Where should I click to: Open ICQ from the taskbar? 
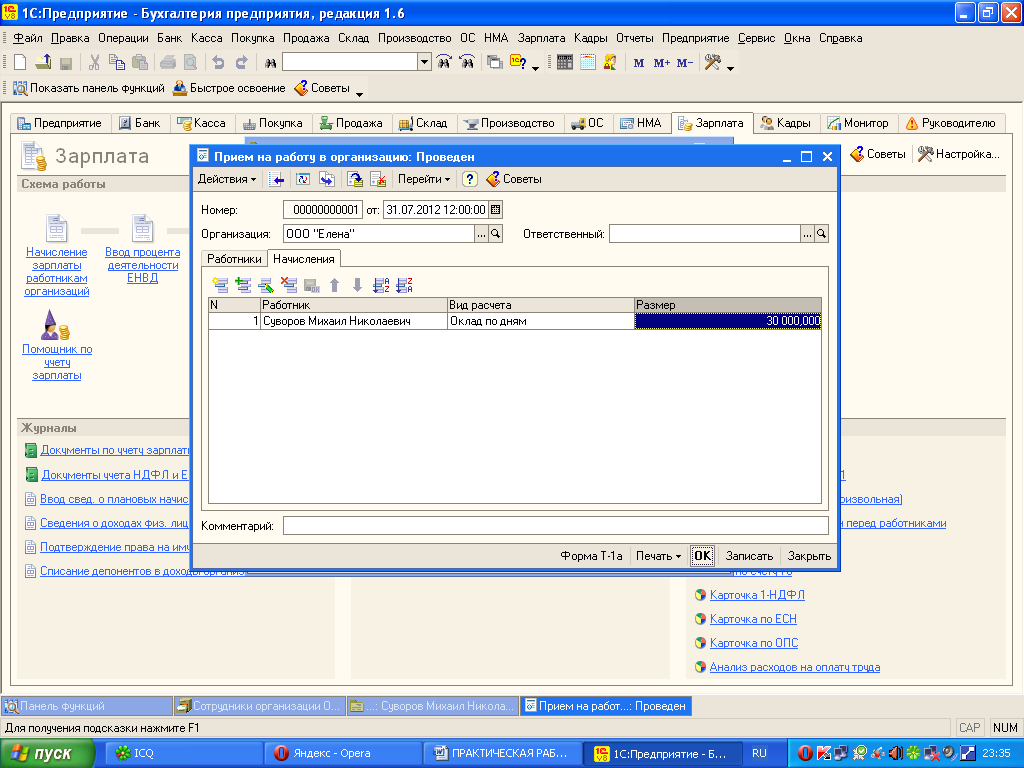tap(182, 754)
